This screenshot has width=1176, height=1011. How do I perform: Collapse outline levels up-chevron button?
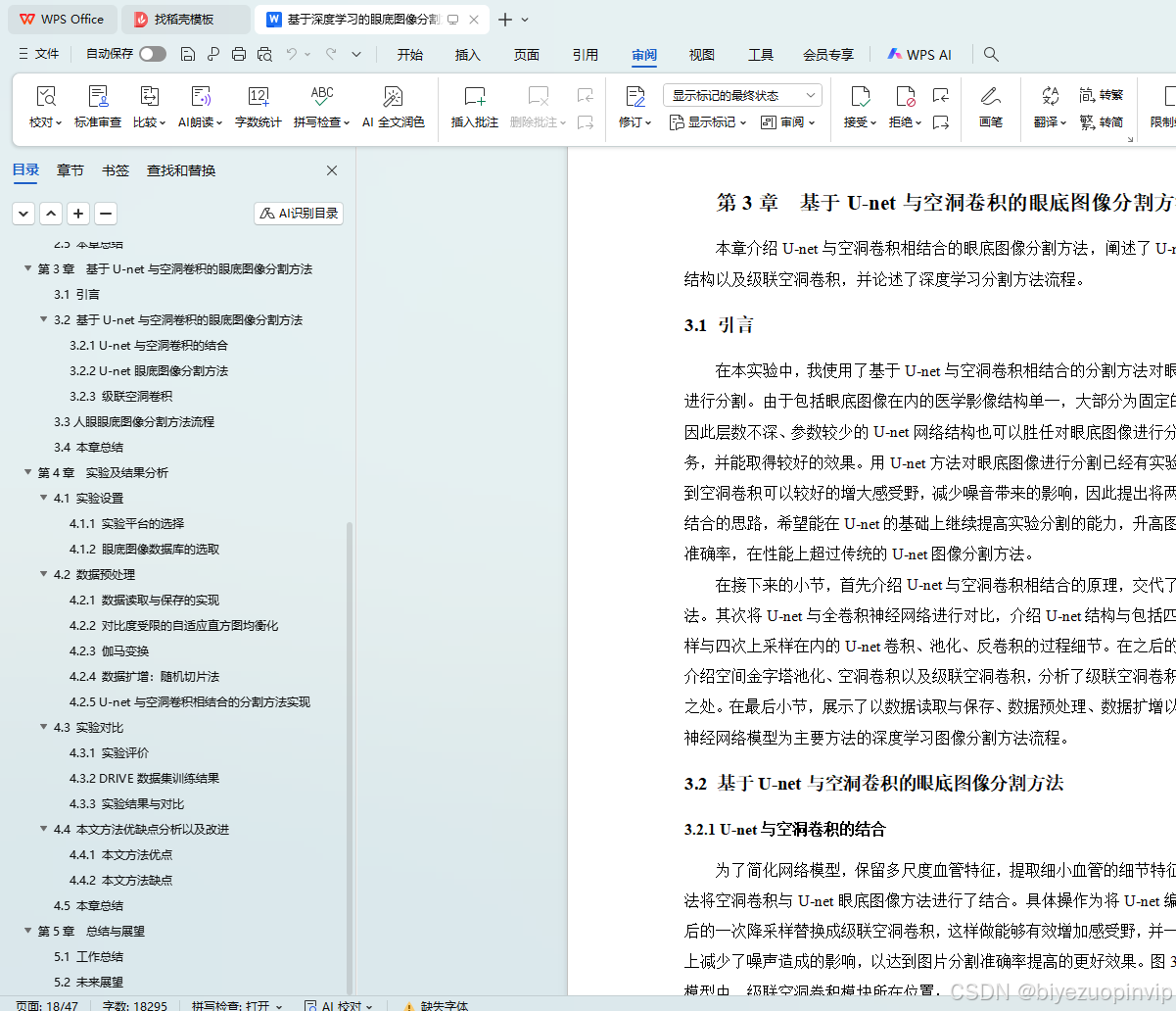point(51,214)
